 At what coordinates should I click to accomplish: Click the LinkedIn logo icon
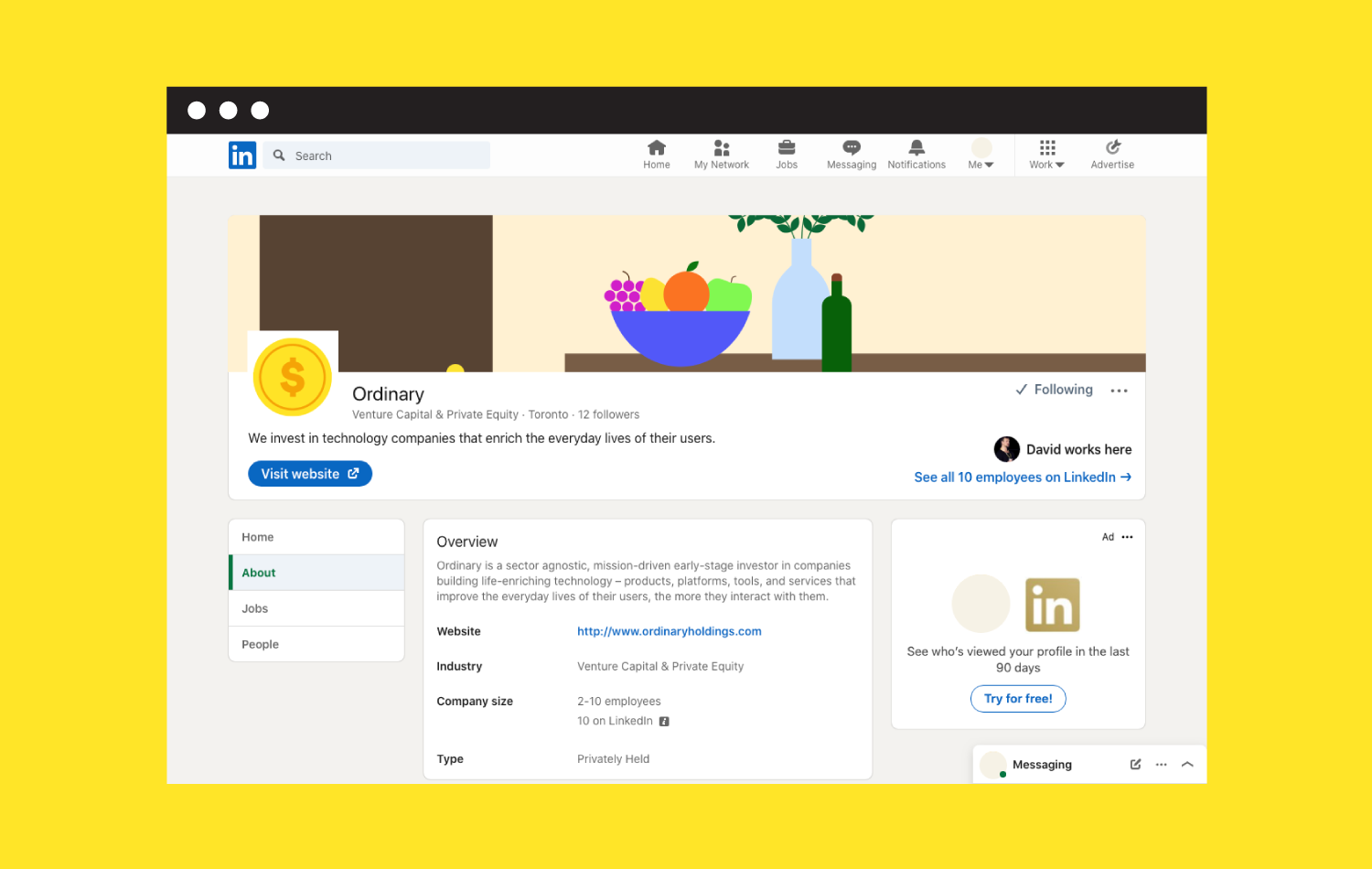(242, 156)
